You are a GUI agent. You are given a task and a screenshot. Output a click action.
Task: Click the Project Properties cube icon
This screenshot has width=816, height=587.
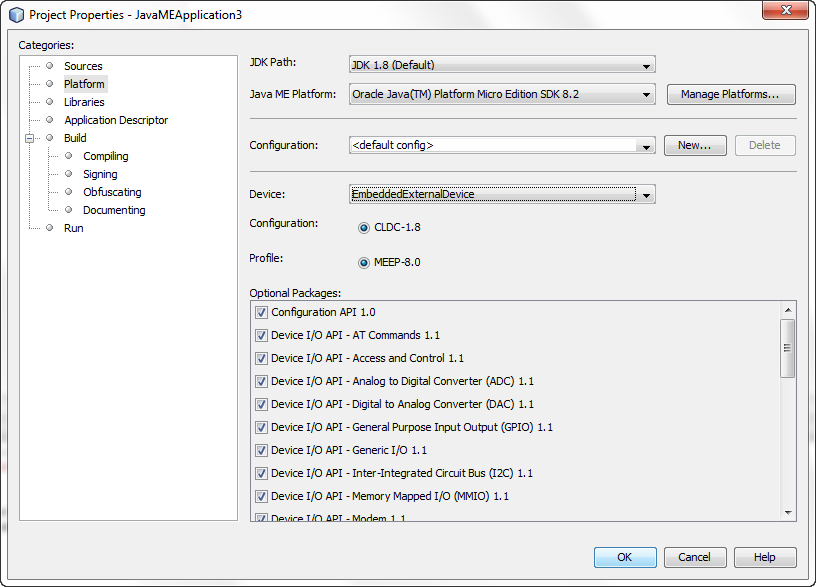[x=17, y=15]
